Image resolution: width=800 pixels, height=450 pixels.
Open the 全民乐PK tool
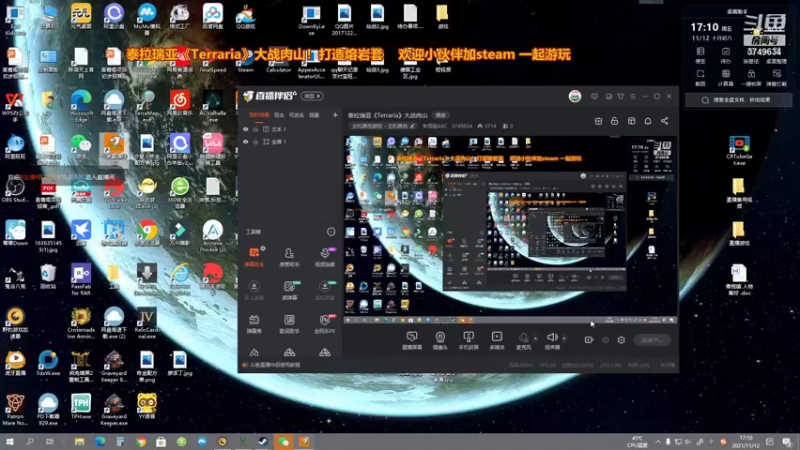324,323
